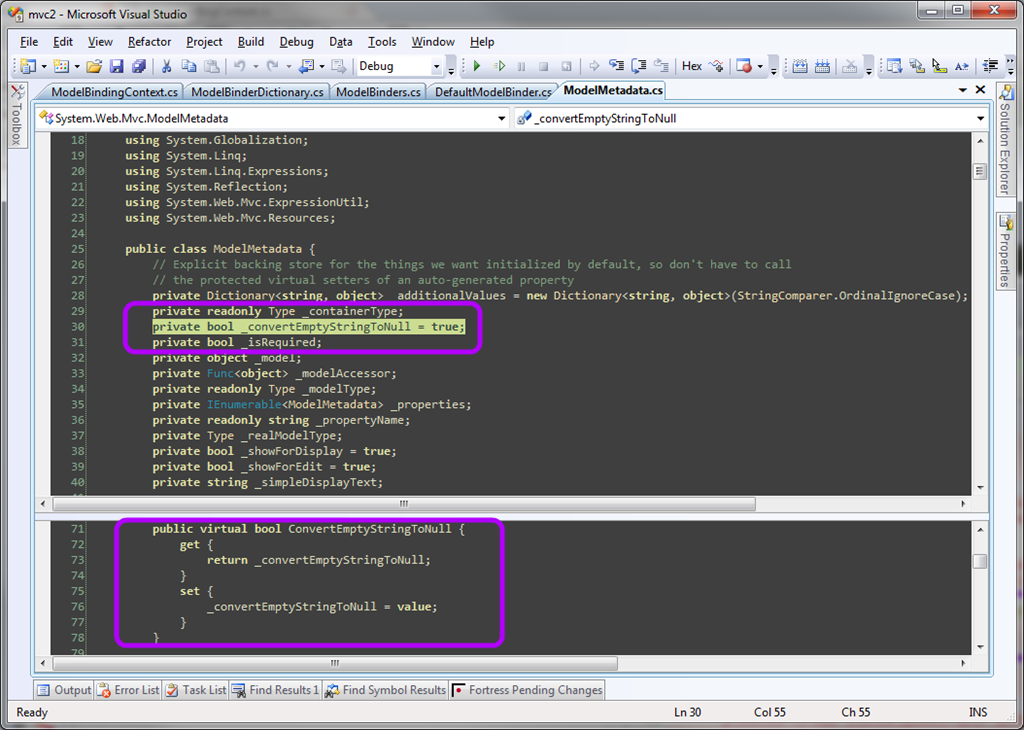1024x730 pixels.
Task: Expand the _convertEmptyStringToNull member dropdown
Action: (981, 118)
